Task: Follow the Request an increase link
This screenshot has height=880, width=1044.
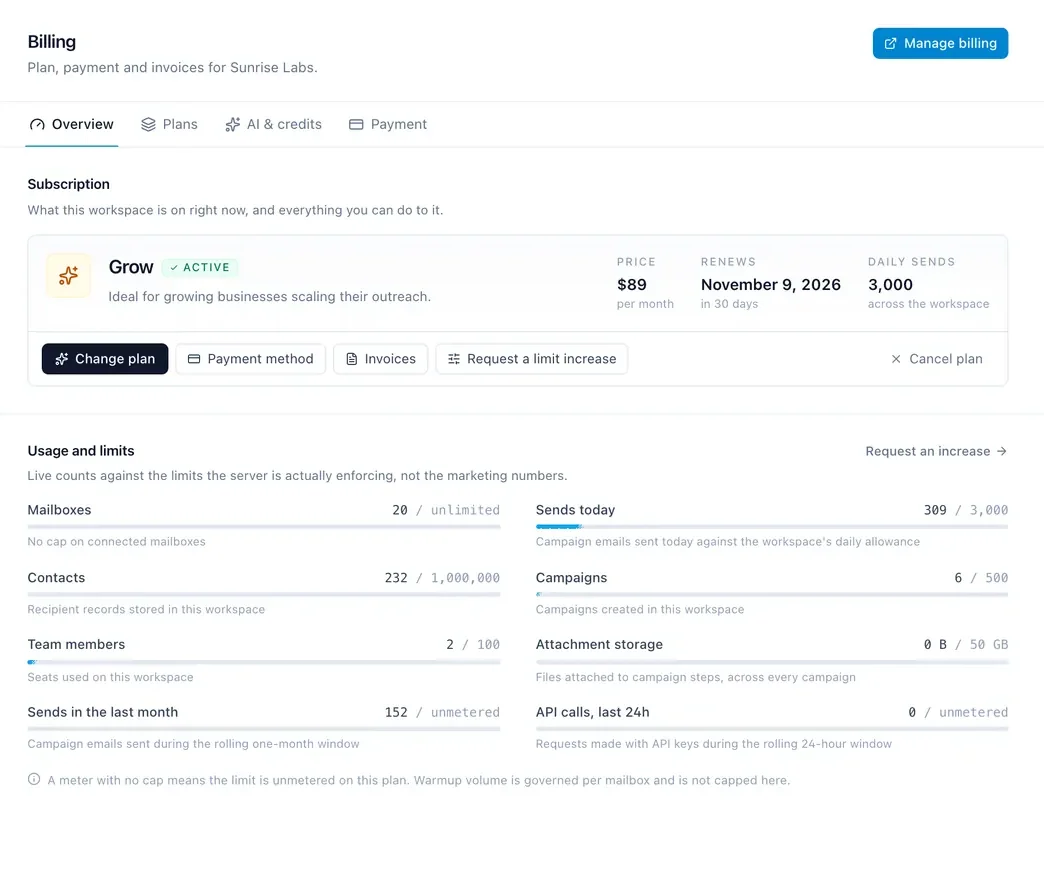Action: click(x=936, y=451)
